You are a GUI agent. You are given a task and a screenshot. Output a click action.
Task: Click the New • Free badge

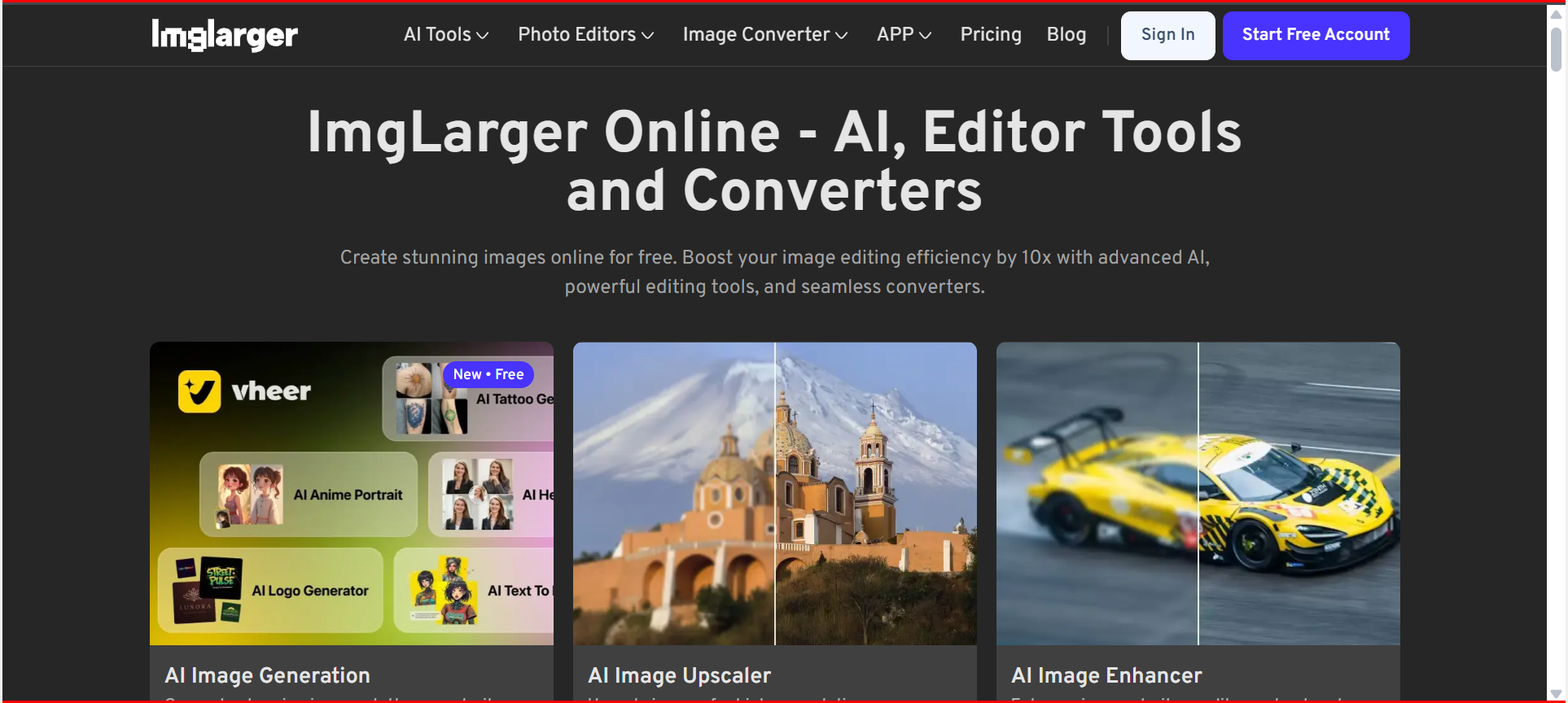488,374
